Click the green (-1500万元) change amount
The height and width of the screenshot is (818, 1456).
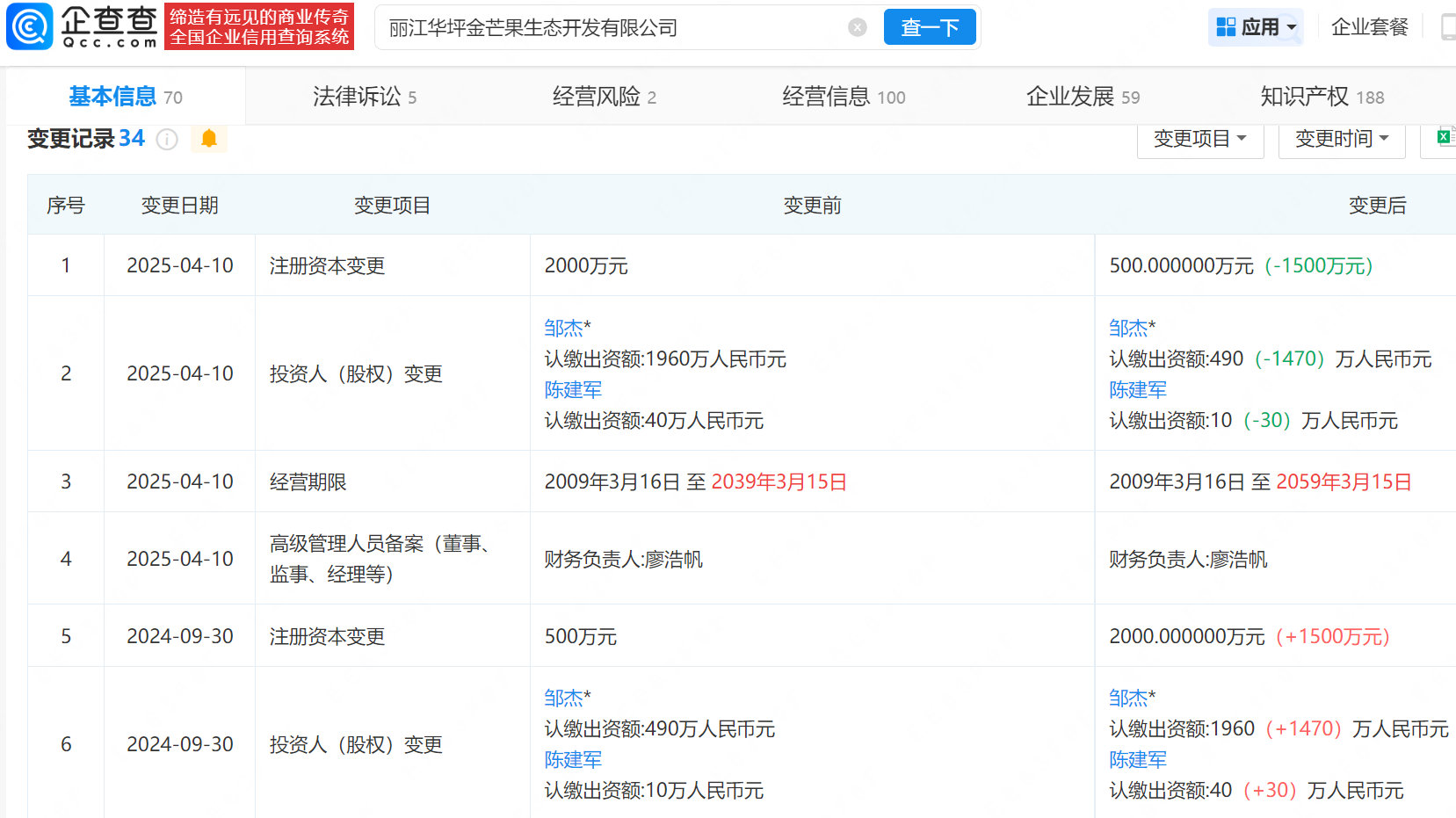1319,266
